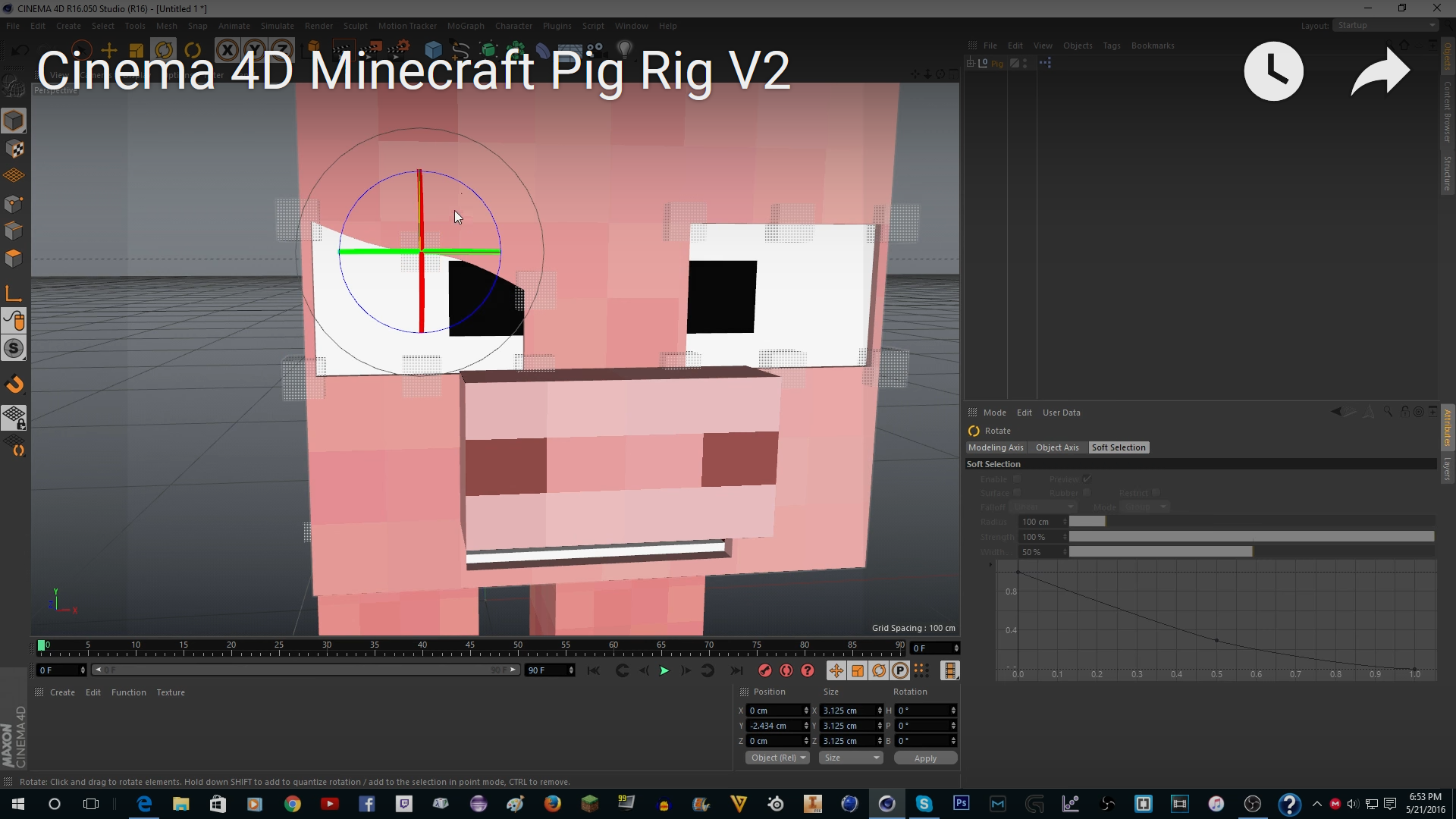Toggle Tweak mode mouse icon
Viewport: 1456px width, 819px height.
[x=14, y=321]
